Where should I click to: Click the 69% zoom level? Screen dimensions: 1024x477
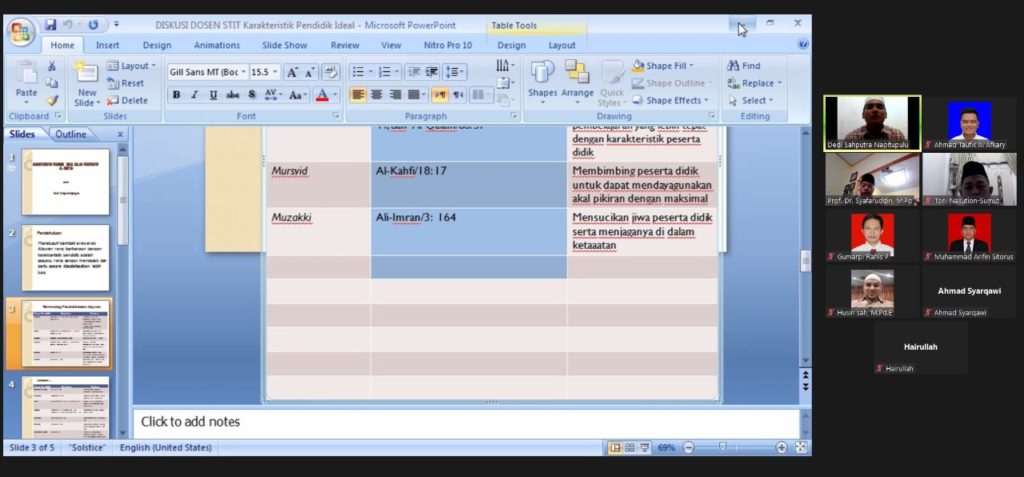pyautogui.click(x=666, y=448)
